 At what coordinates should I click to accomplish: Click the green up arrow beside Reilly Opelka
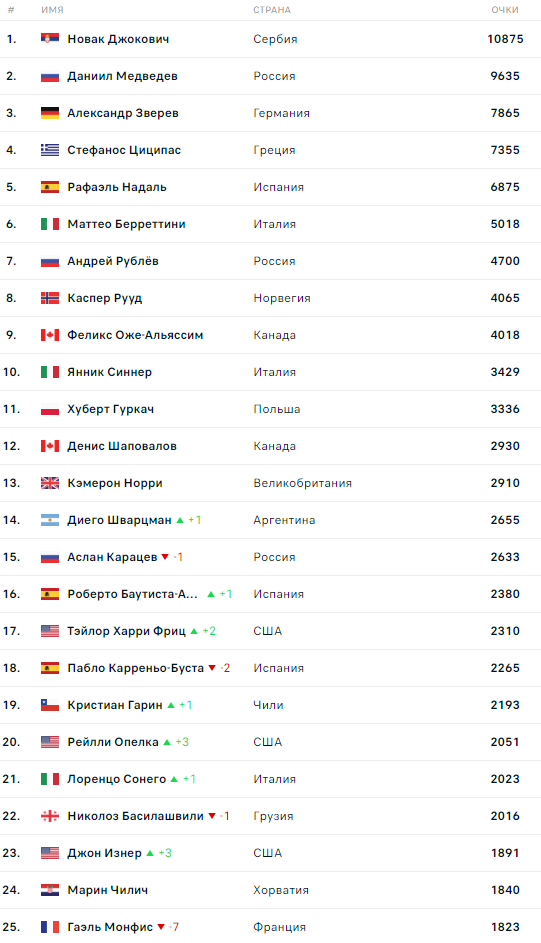point(167,742)
